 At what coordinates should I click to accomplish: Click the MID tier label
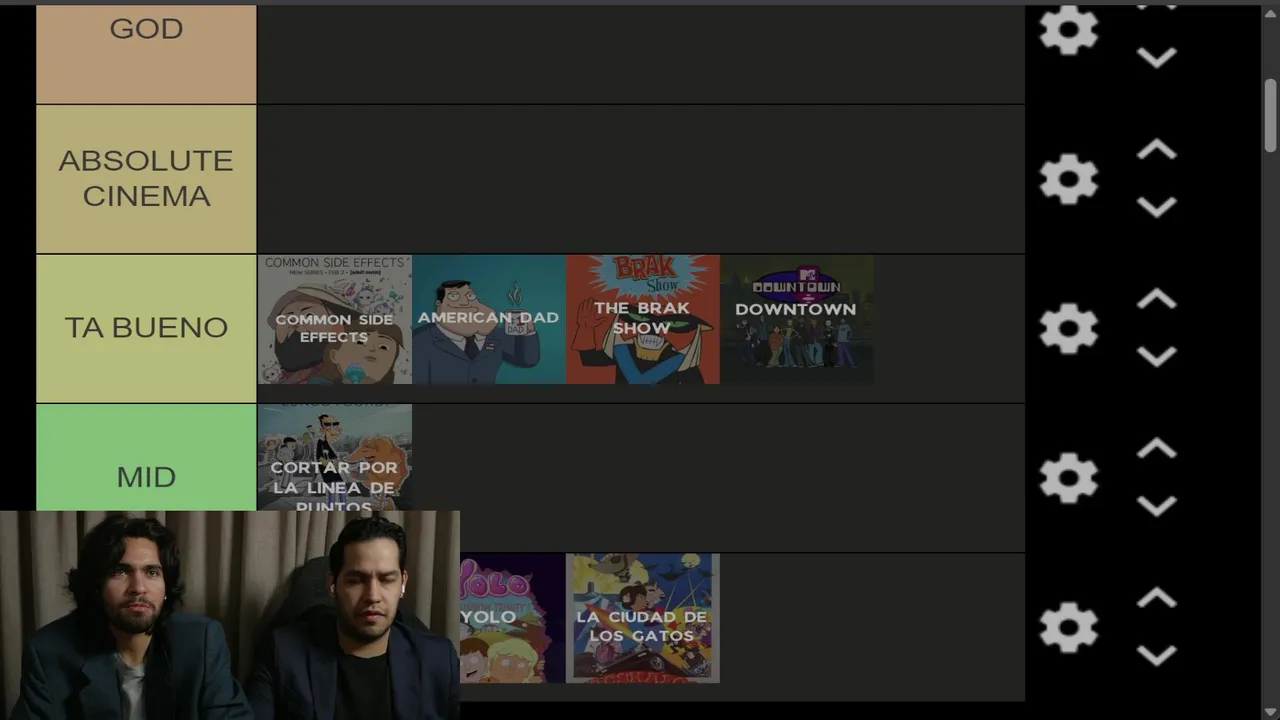(146, 458)
